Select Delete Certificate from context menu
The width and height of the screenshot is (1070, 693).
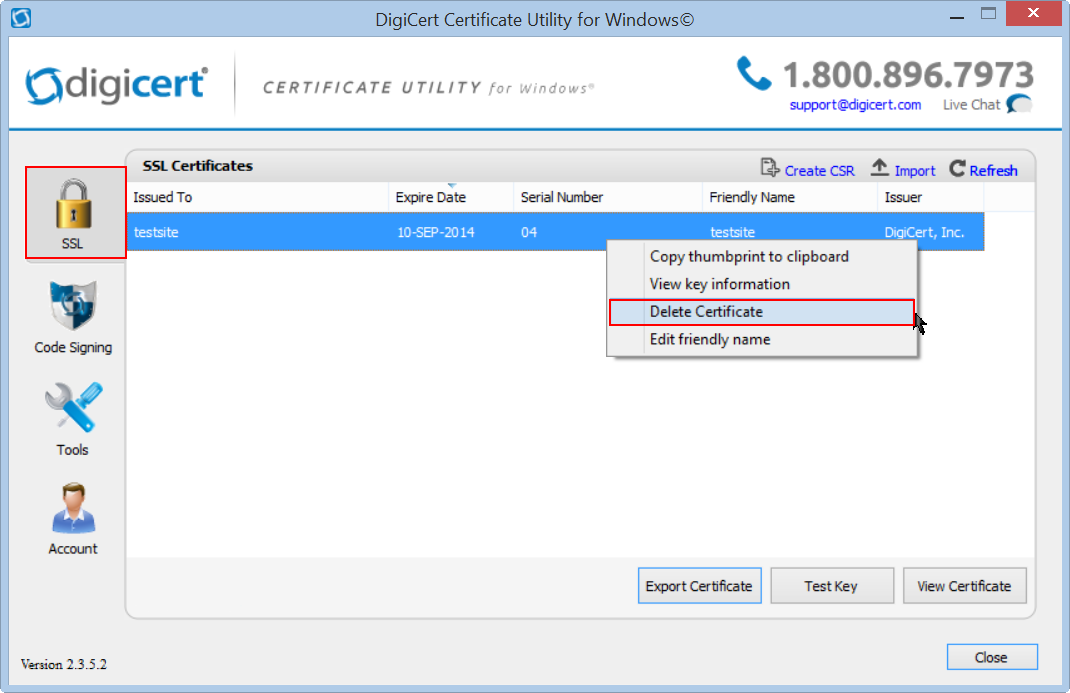pyautogui.click(x=706, y=312)
